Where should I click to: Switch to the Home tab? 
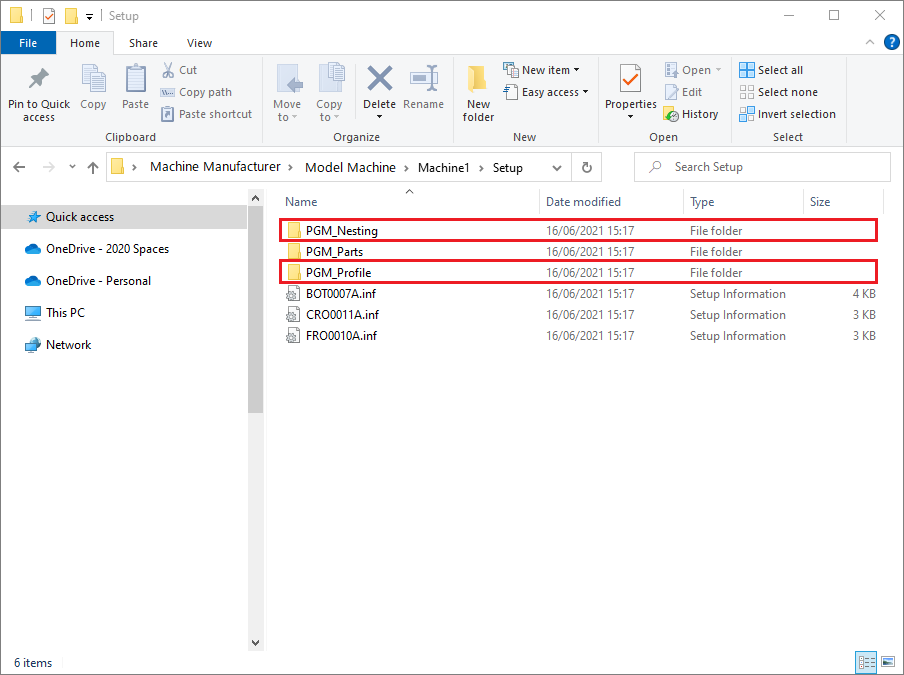coord(85,43)
